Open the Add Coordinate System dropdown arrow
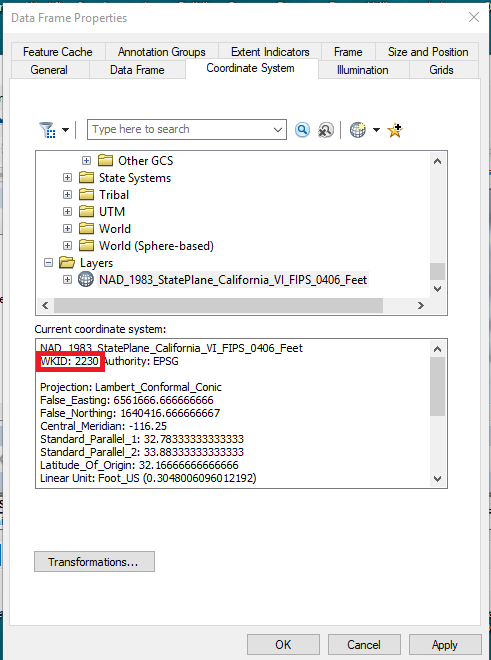The width and height of the screenshot is (491, 660). click(376, 130)
